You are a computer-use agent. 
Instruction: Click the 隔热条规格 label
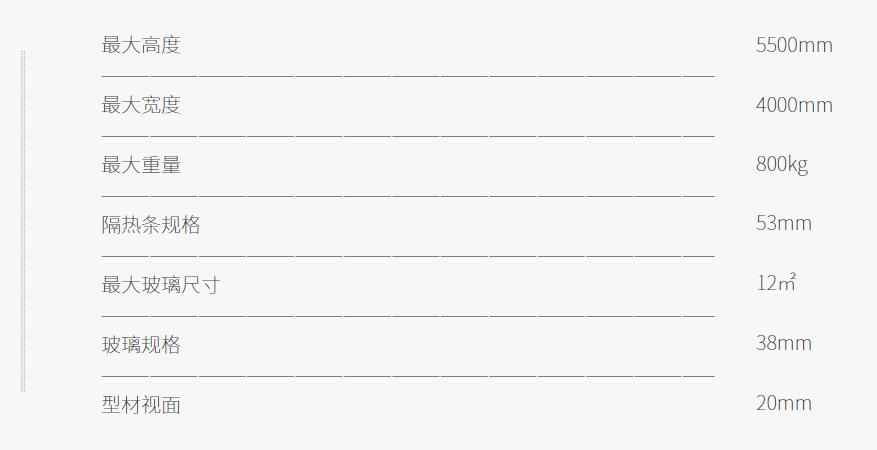151,224
